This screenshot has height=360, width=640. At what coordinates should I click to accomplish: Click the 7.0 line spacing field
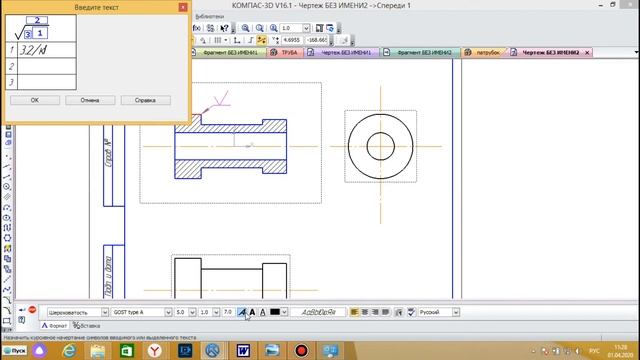(228, 312)
